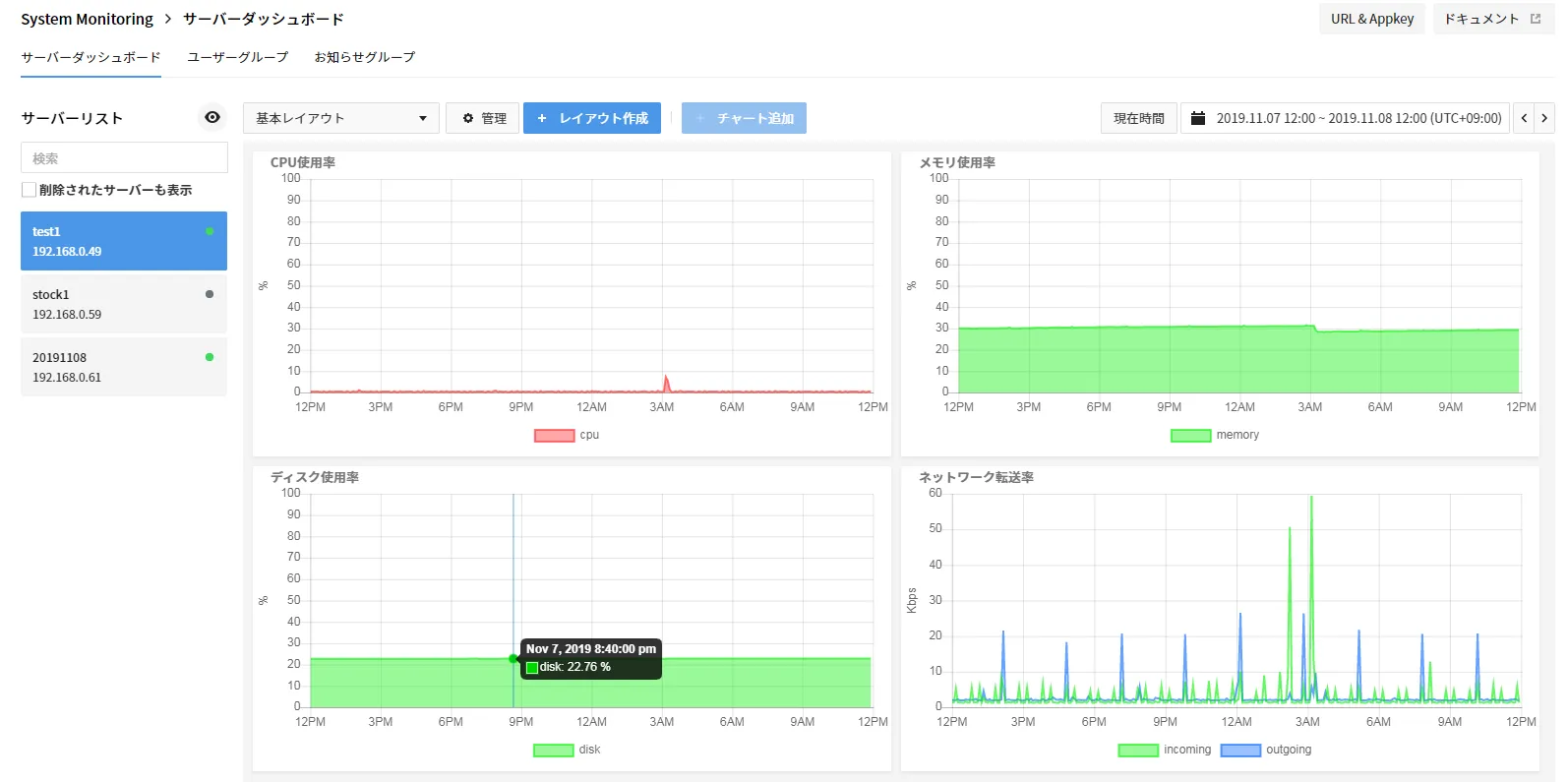Screen dimensions: 1568x782
Task: Toggle the outgoing legend swatch
Action: click(x=1240, y=750)
